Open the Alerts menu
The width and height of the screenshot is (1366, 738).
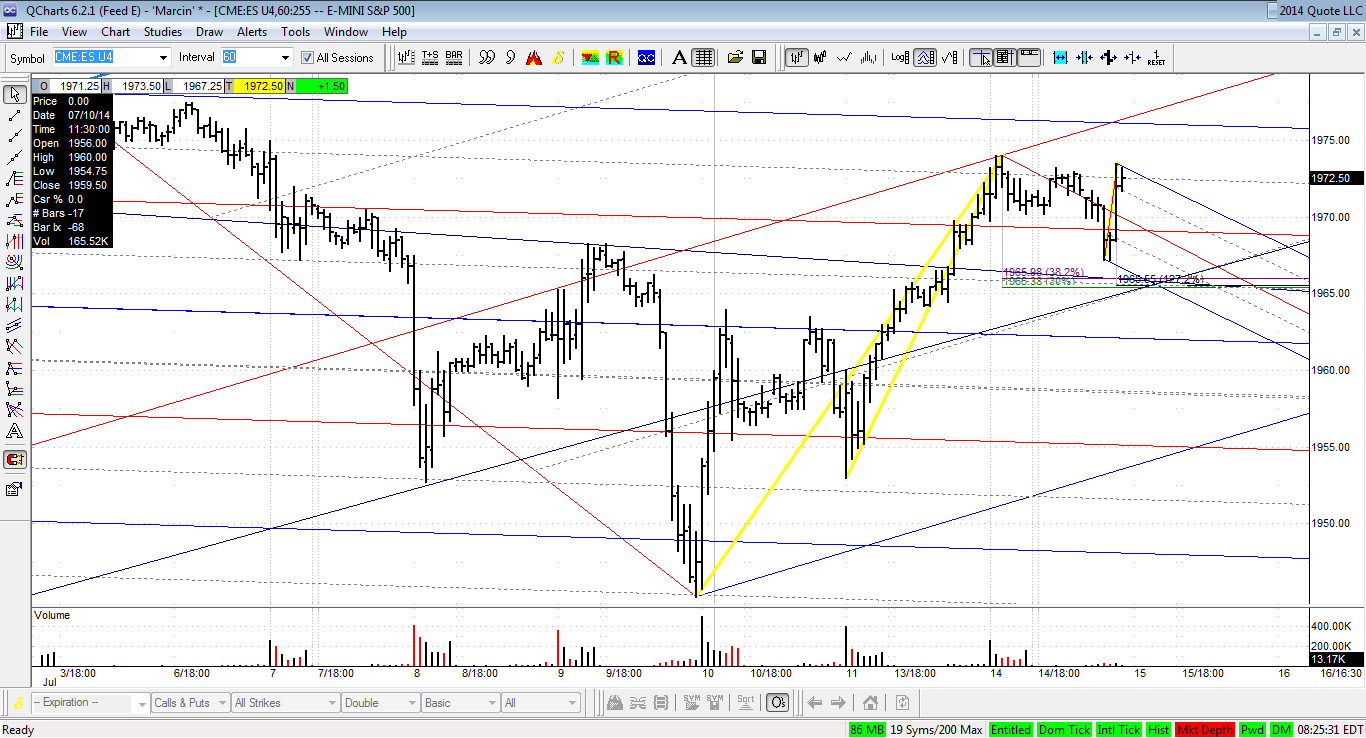tap(252, 31)
